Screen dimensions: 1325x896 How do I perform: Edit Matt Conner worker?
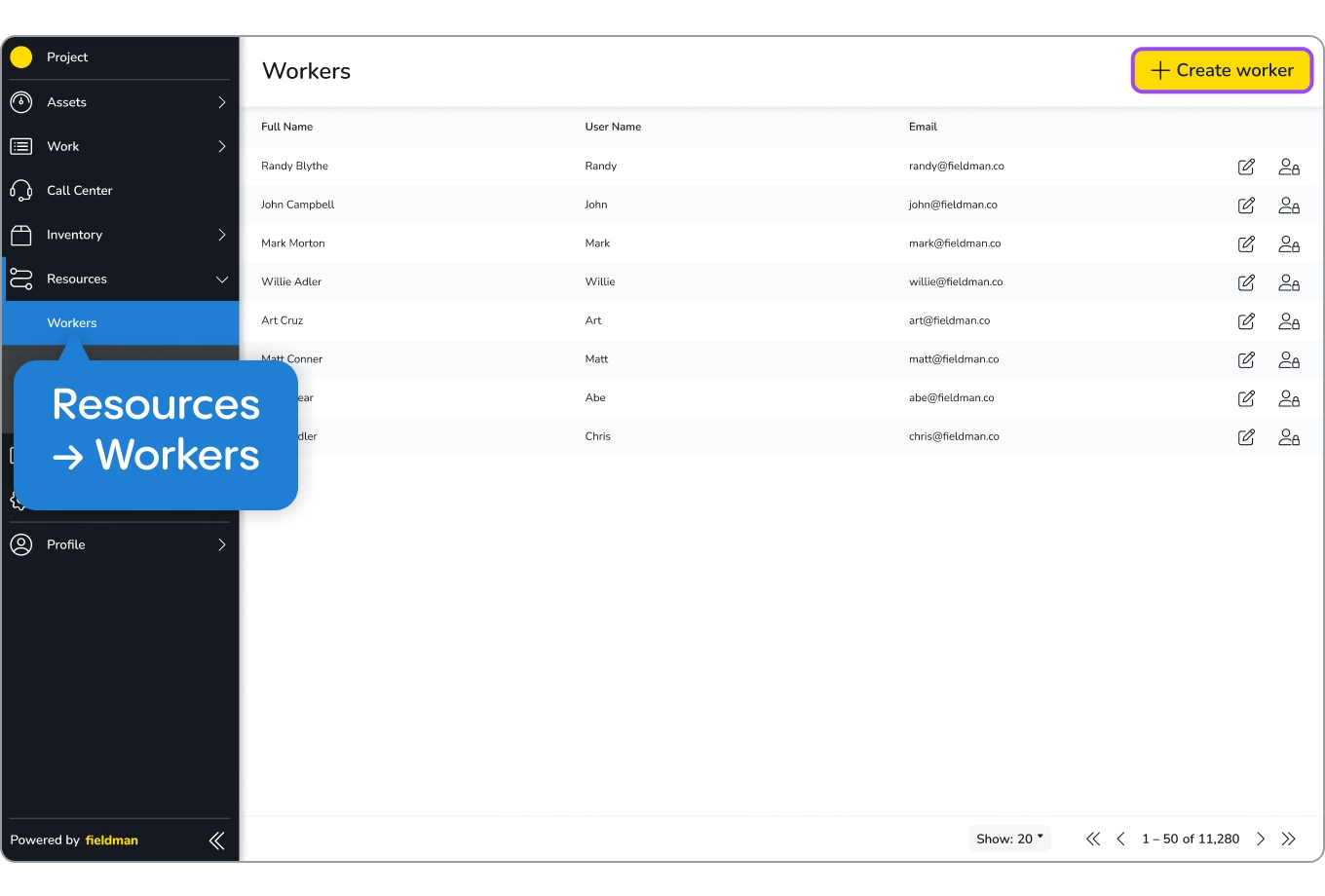click(1246, 359)
